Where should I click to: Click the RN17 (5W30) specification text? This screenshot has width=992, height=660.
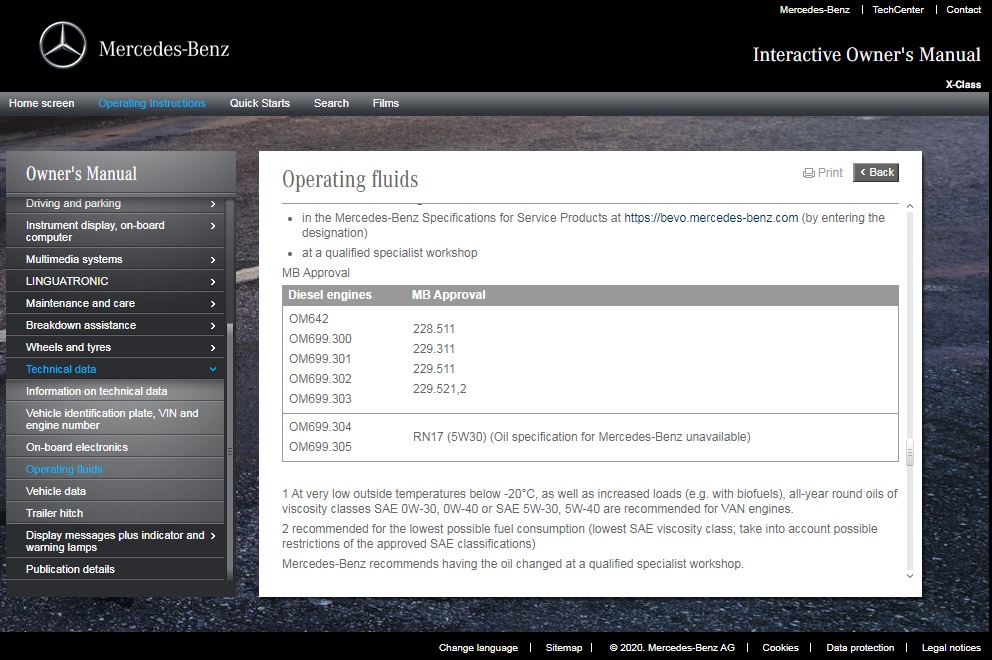(581, 437)
